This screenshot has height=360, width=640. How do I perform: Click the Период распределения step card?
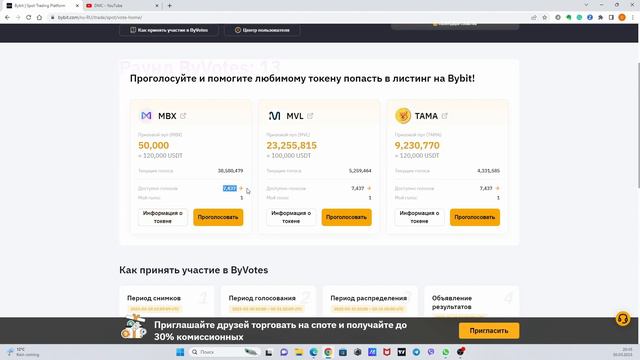pos(370,302)
